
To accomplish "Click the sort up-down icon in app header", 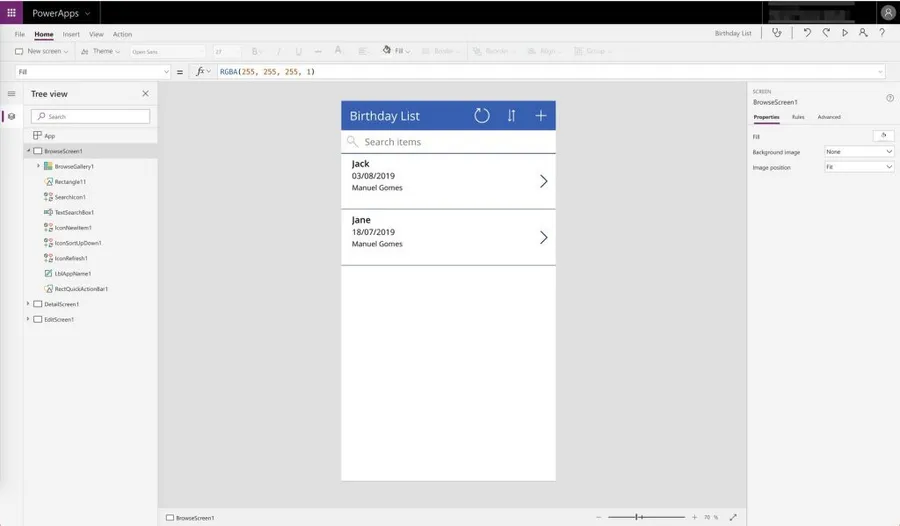I will click(x=511, y=116).
